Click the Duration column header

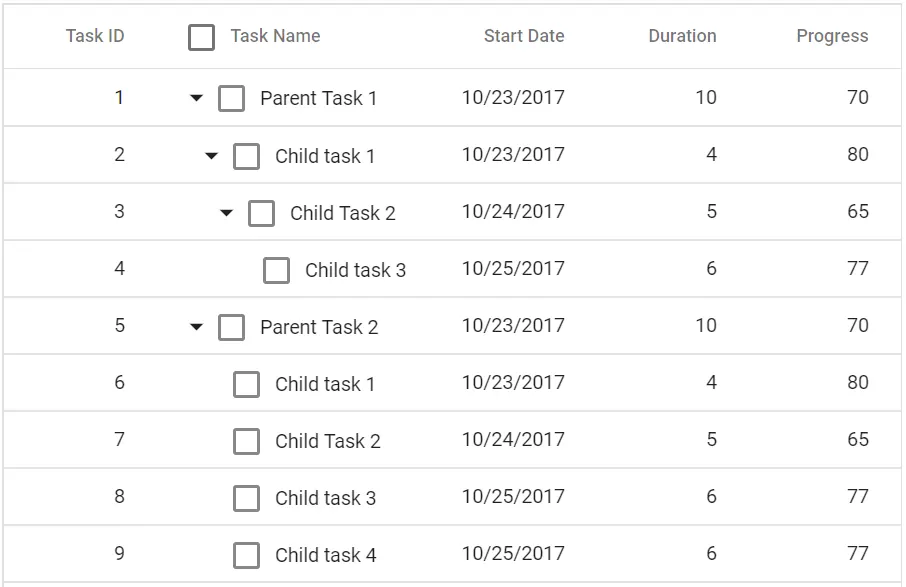(682, 36)
